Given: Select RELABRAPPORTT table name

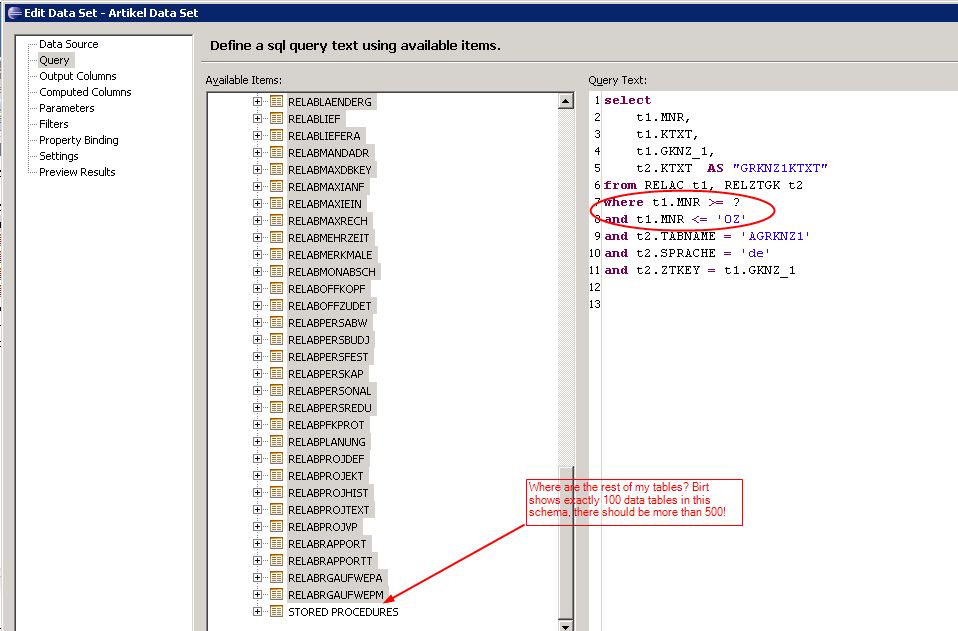Looking at the screenshot, I should [330, 560].
